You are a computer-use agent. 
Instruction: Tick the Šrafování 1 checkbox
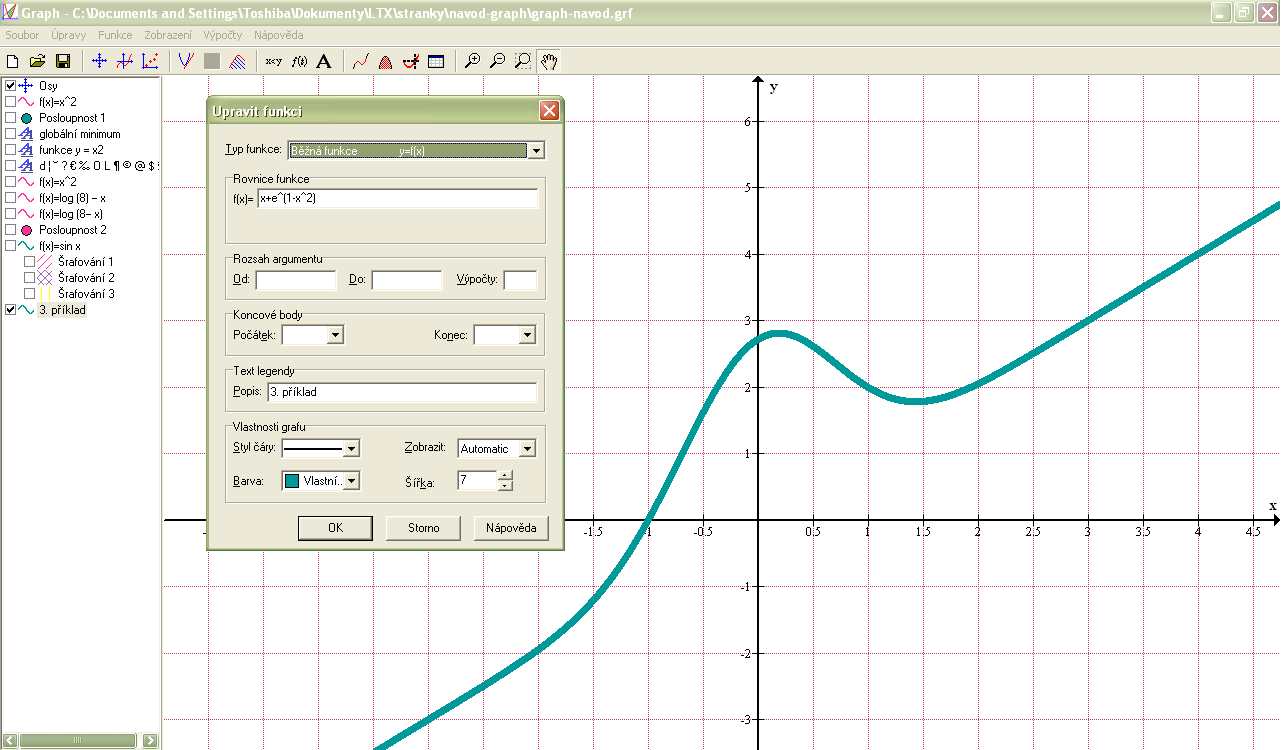(29, 262)
